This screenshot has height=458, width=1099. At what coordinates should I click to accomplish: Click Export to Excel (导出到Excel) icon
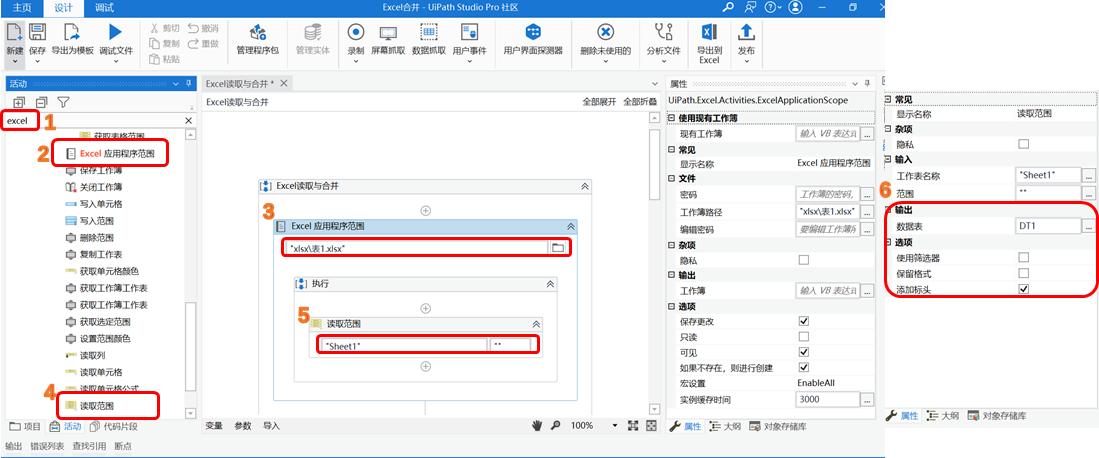(709, 32)
